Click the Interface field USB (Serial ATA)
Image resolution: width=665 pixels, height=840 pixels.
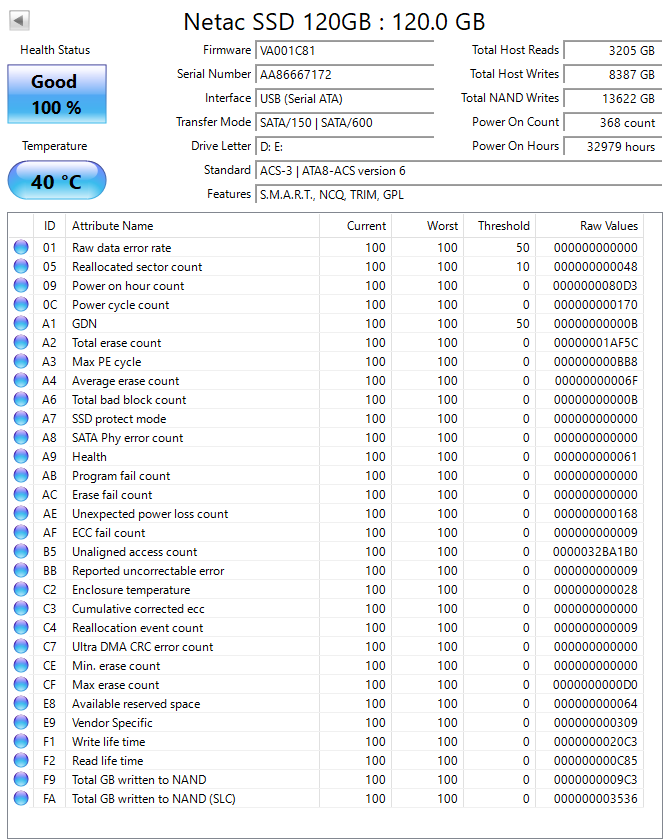tap(345, 99)
